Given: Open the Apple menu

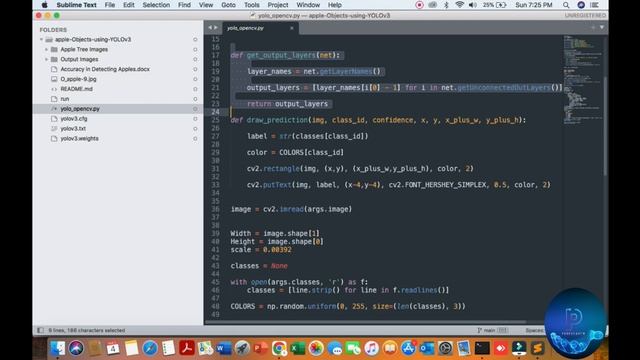Looking at the screenshot, I should (x=44, y=5).
